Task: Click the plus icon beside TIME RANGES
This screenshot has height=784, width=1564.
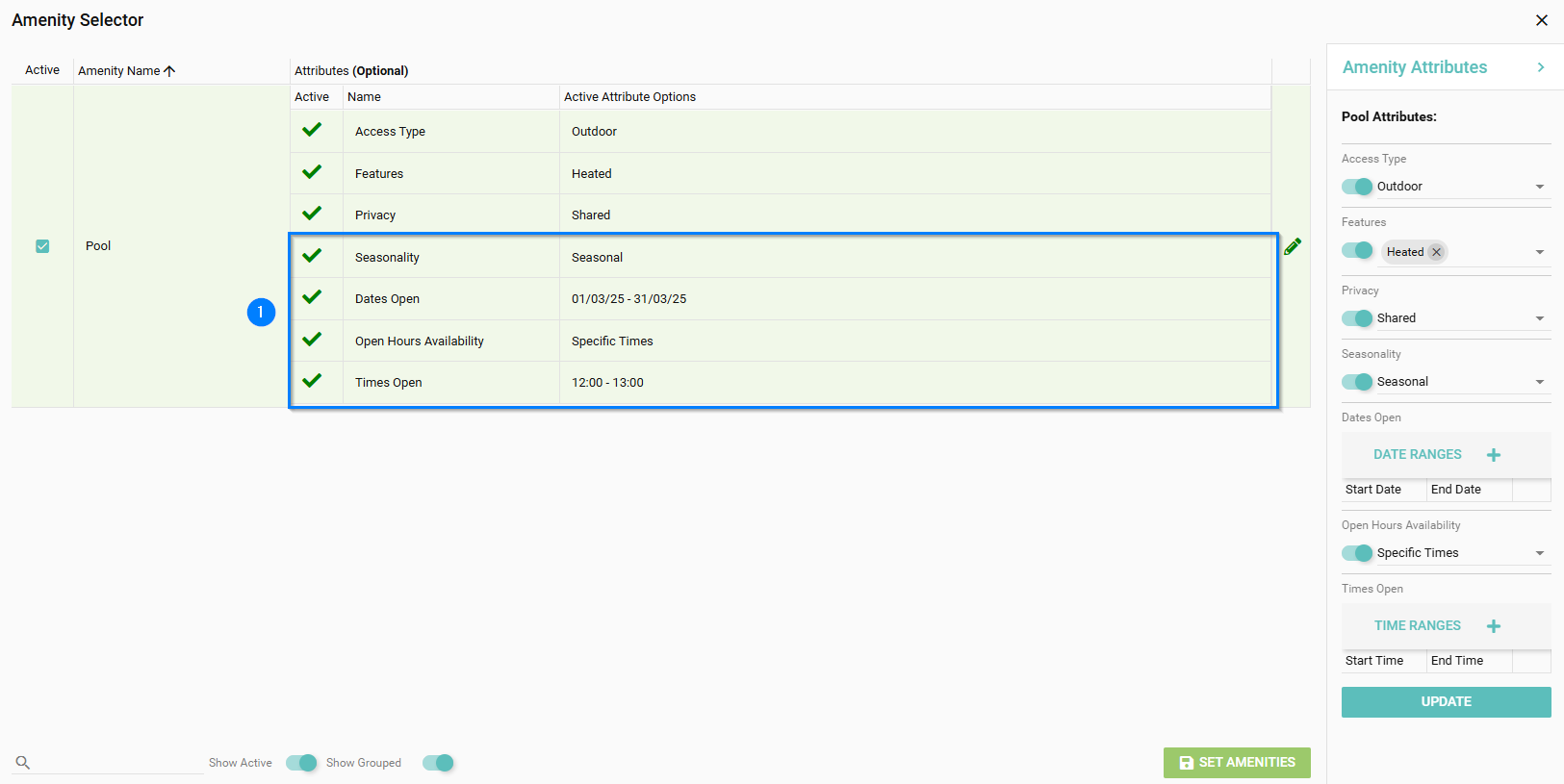Action: [x=1493, y=626]
